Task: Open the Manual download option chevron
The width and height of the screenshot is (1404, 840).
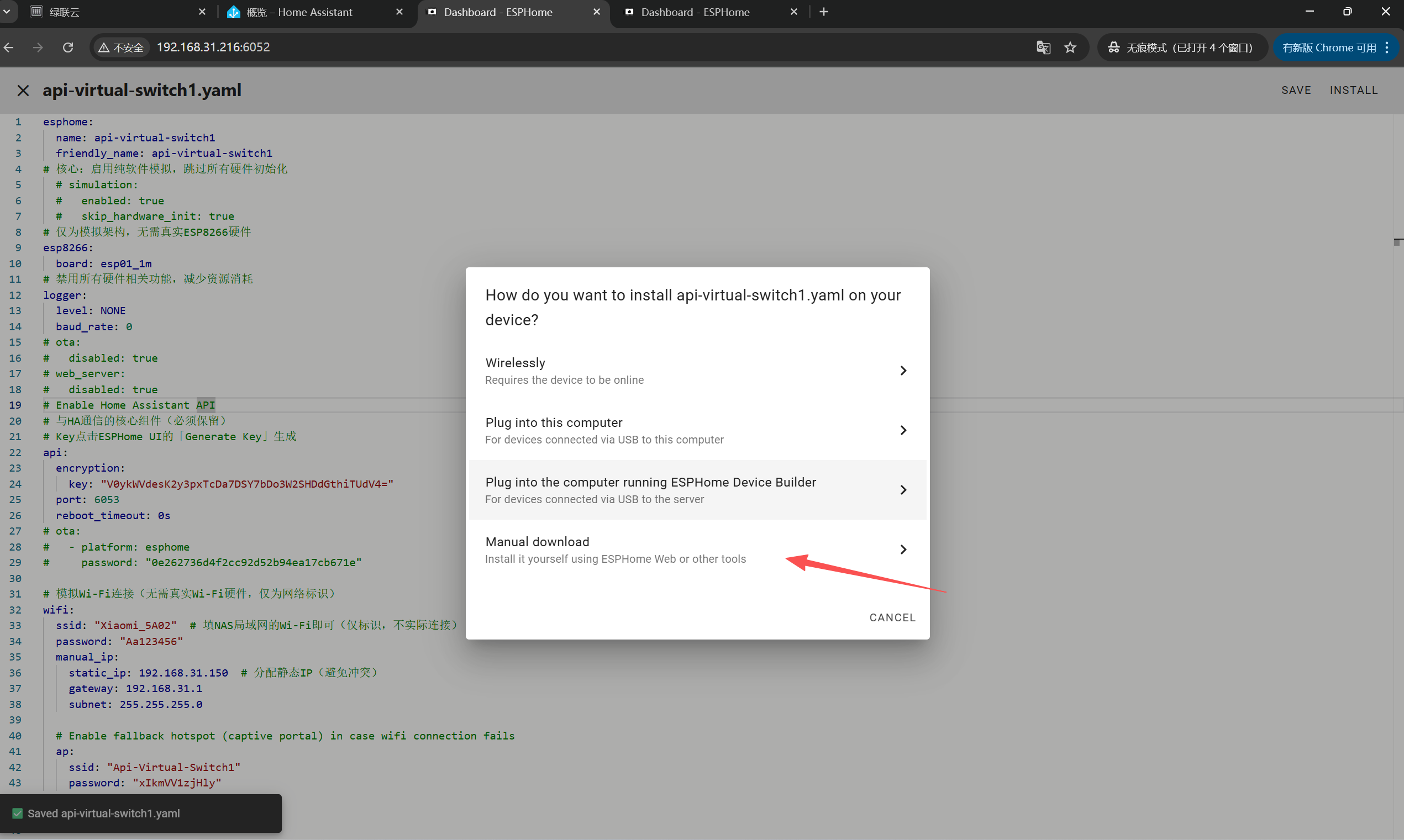Action: 903,550
